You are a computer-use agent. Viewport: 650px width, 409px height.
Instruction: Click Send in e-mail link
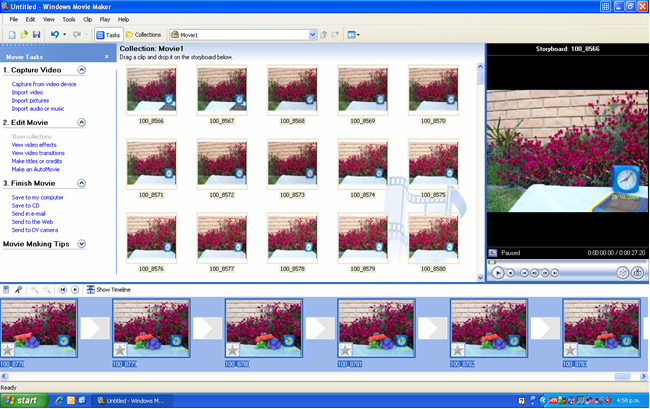pos(29,213)
